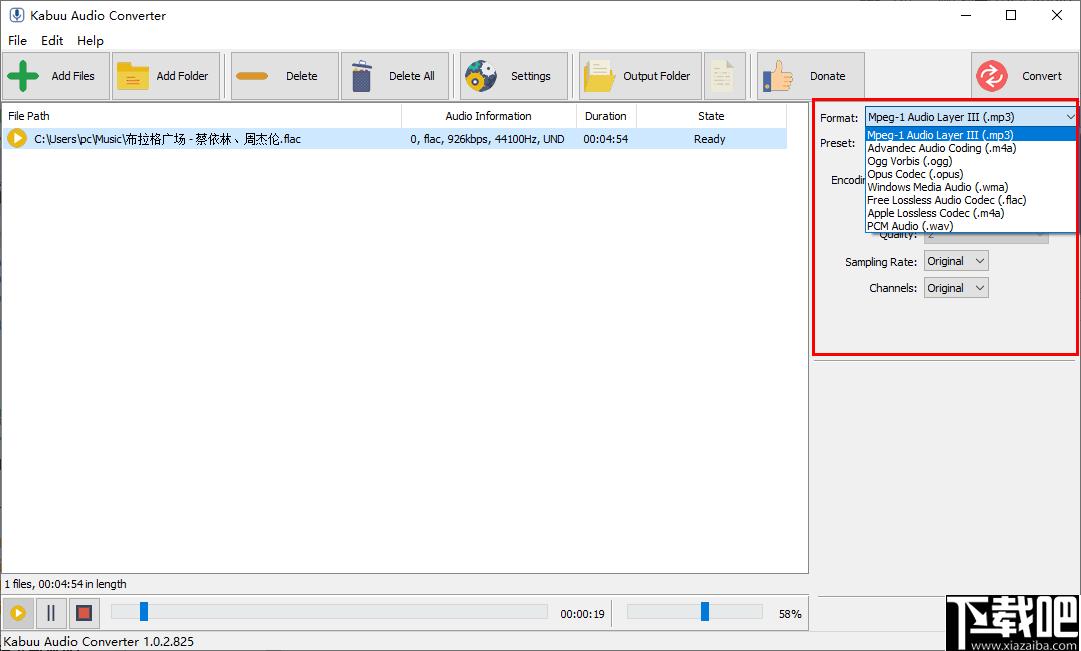Collapse the Format dropdown via its arrow
The width and height of the screenshot is (1081, 651).
tap(1069, 117)
